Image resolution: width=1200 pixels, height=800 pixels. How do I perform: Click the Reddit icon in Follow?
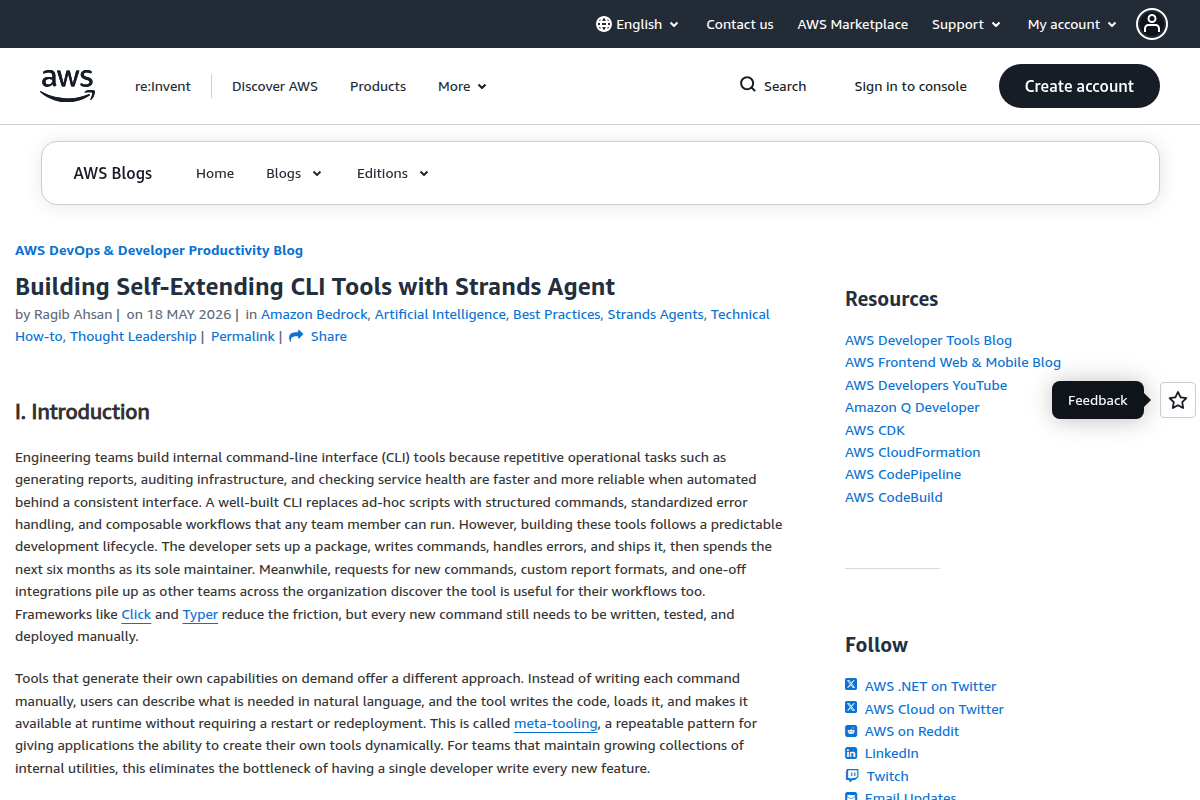[851, 731]
